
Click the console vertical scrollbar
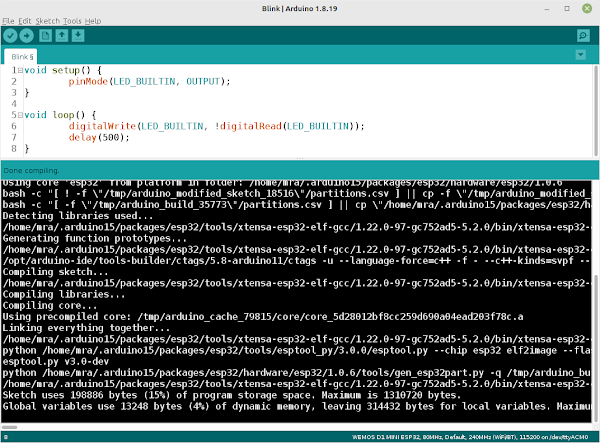click(595, 348)
